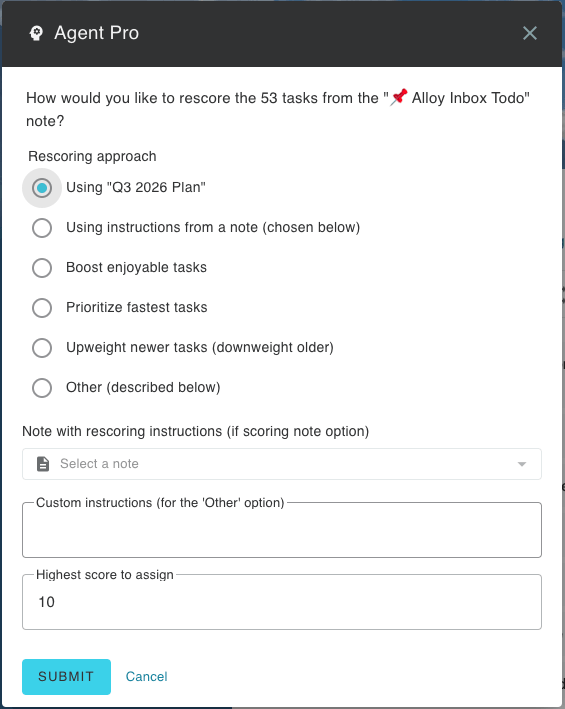565x709 pixels.
Task: Choose the Other (described below) option
Action: tap(42, 388)
